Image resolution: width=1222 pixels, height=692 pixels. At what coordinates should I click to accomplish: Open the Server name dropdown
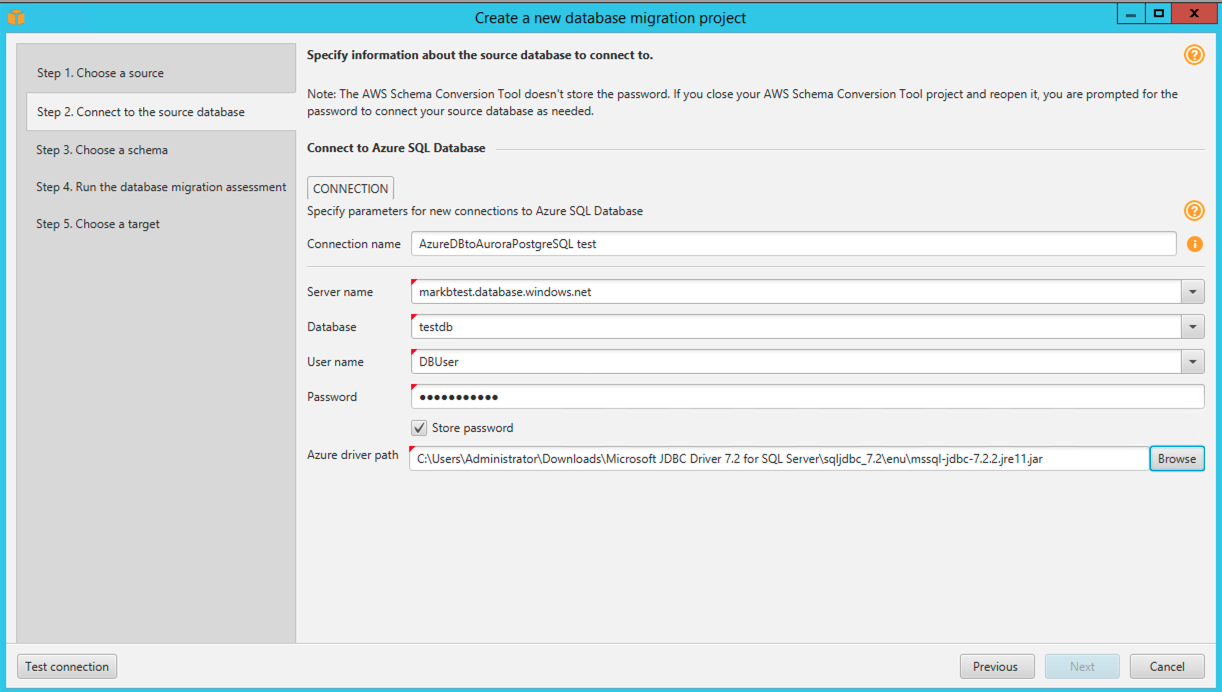point(1193,291)
